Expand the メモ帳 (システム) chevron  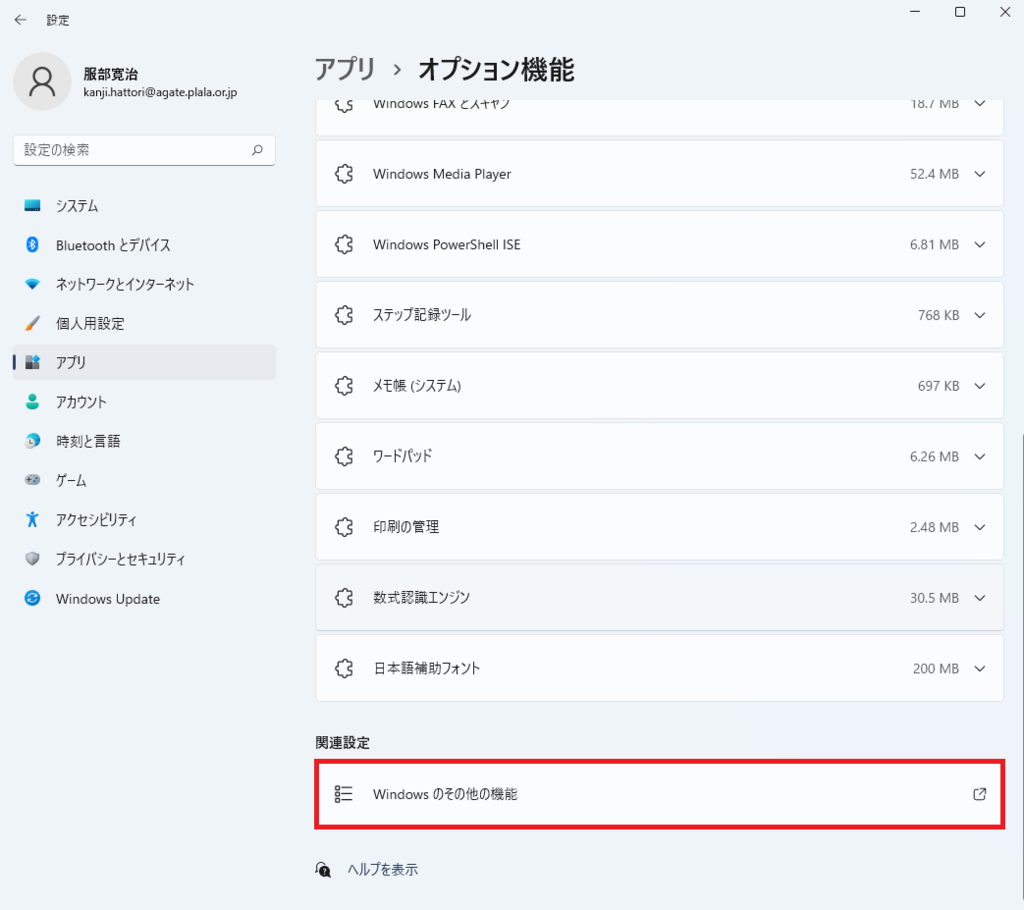tap(980, 385)
